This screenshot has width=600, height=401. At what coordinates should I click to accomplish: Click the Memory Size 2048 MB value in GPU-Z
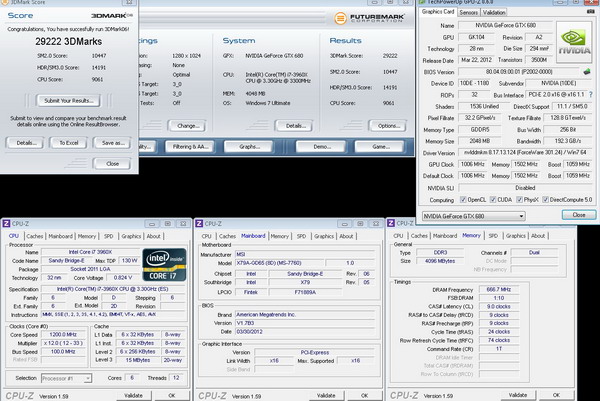(479, 141)
